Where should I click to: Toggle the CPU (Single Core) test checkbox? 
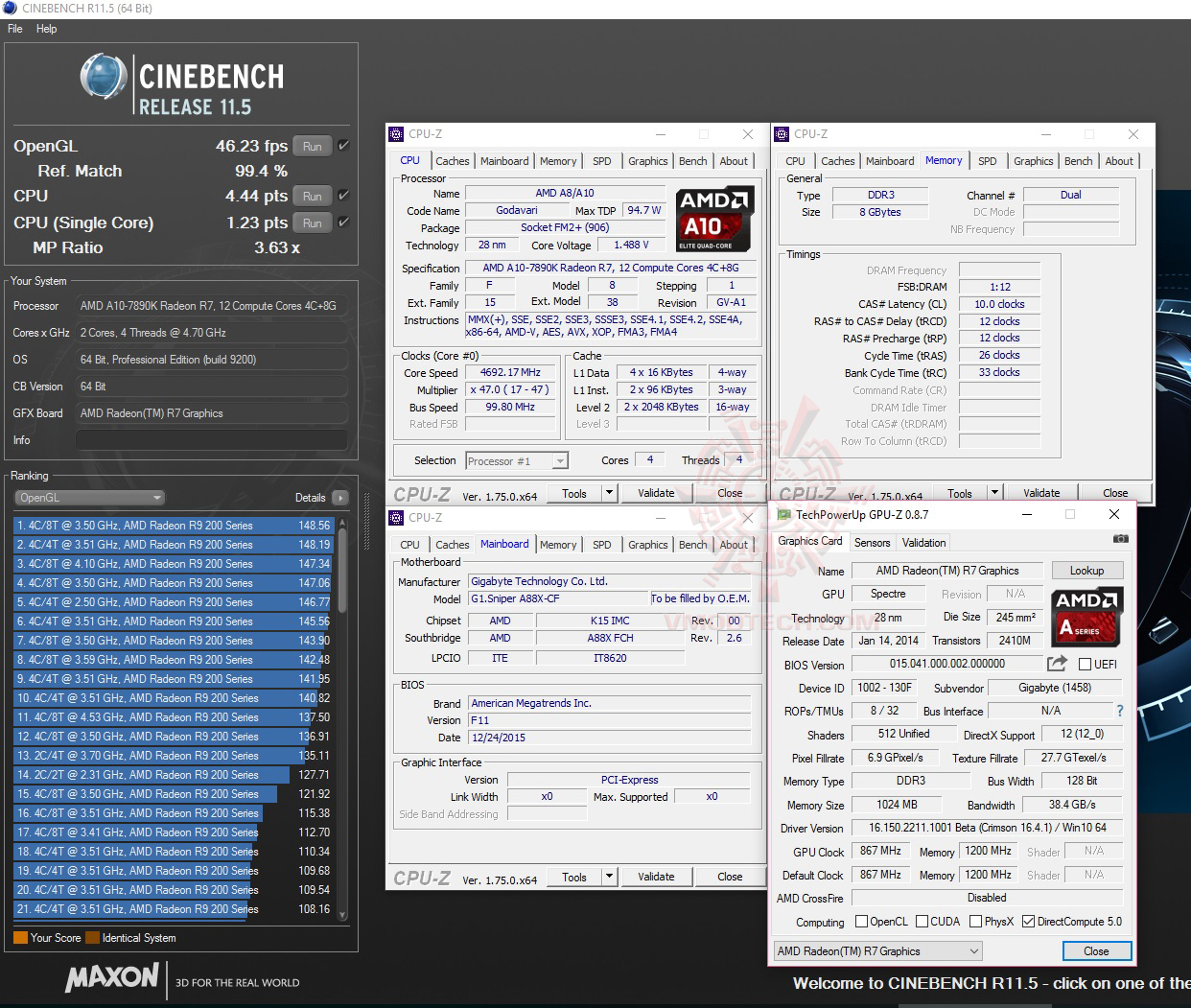point(343,223)
